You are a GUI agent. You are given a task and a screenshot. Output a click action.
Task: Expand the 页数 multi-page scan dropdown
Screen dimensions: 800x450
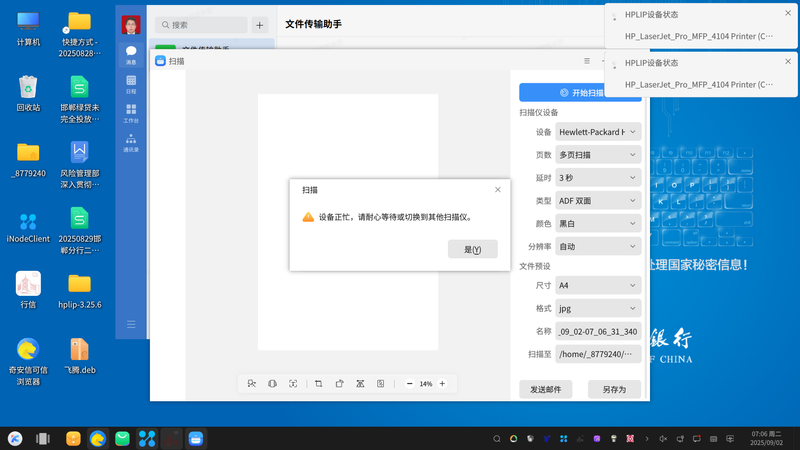click(x=597, y=155)
